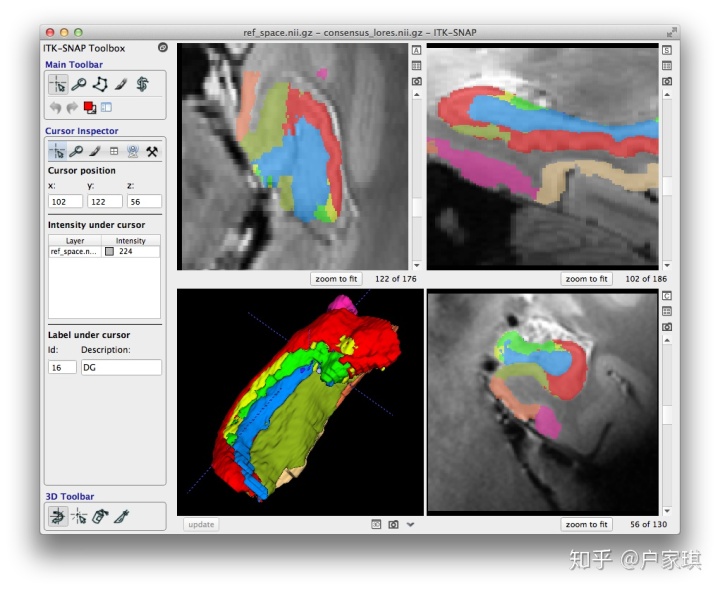Click the view layout toggle icon in Main Toolbar

coord(107,107)
